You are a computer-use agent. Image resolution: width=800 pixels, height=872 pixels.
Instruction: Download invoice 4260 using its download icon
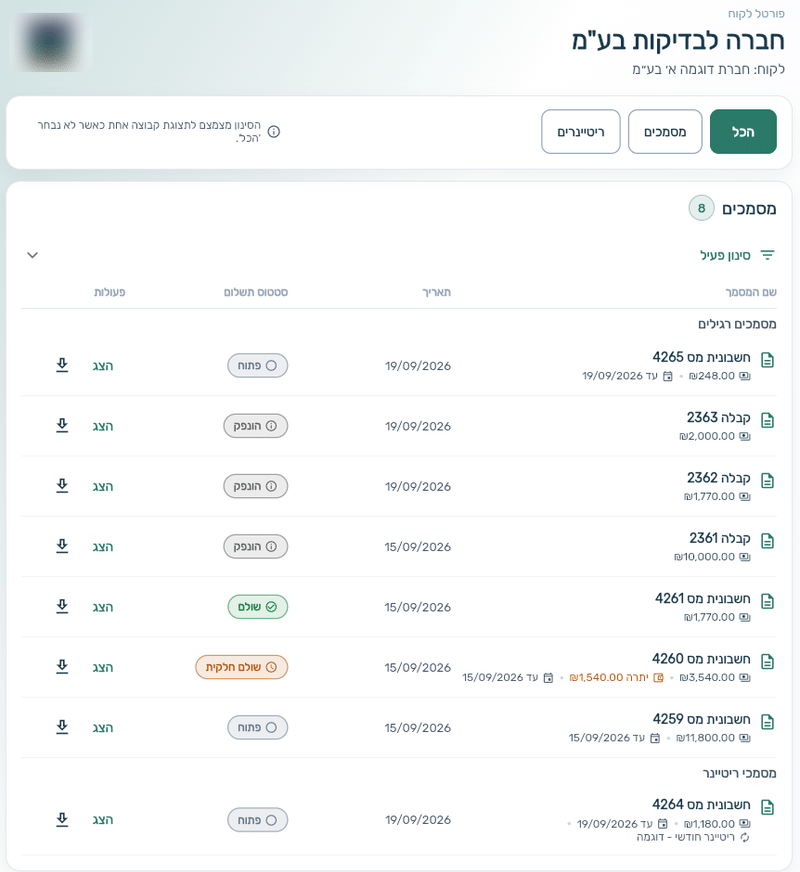coord(62,667)
